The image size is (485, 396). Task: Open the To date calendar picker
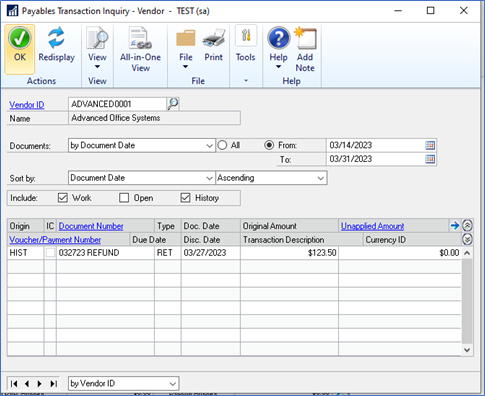430,159
